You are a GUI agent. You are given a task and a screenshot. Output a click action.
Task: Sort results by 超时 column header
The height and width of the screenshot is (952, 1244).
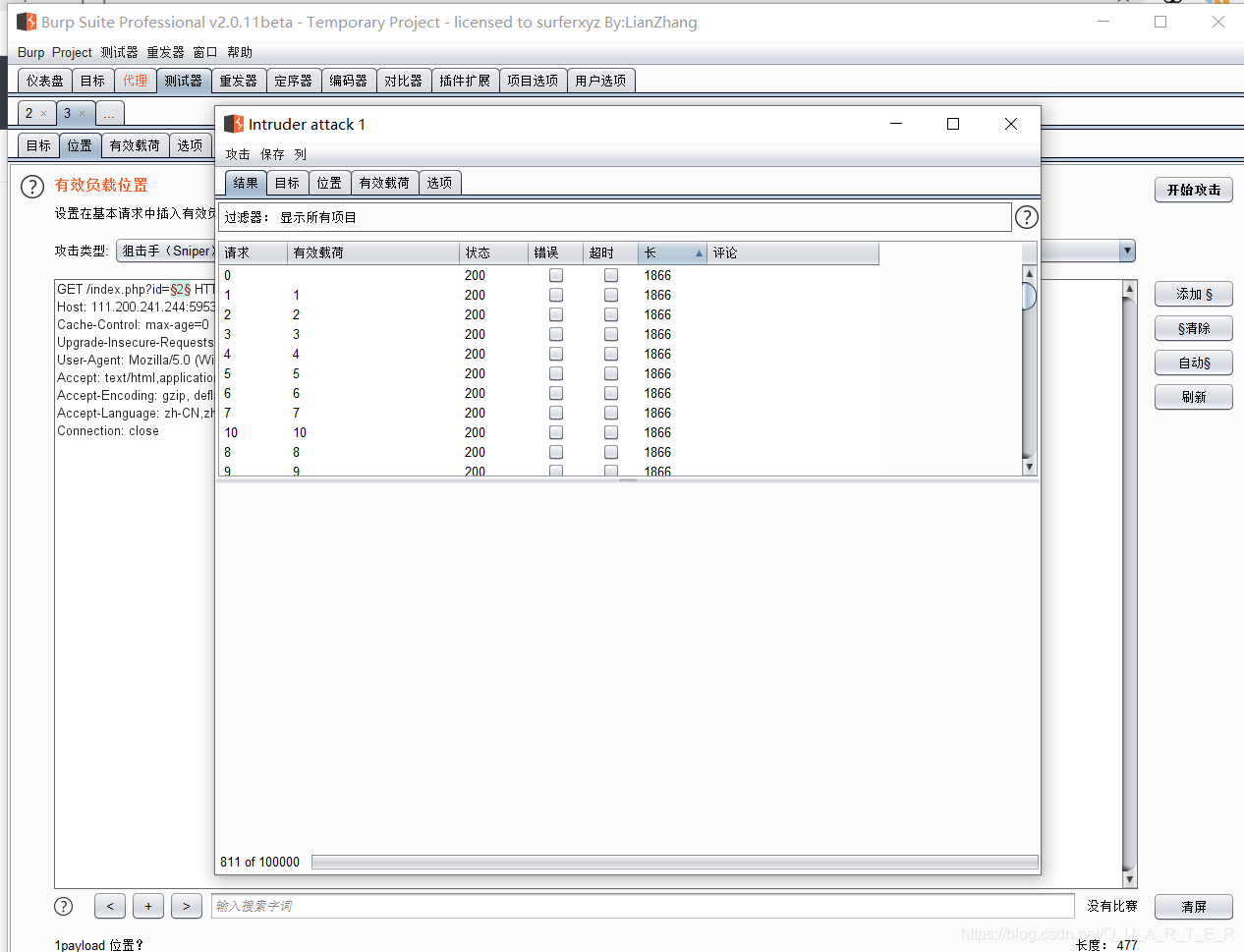[610, 252]
